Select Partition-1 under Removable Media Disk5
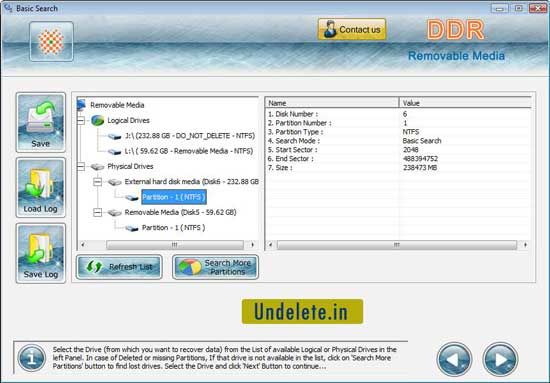 (173, 228)
